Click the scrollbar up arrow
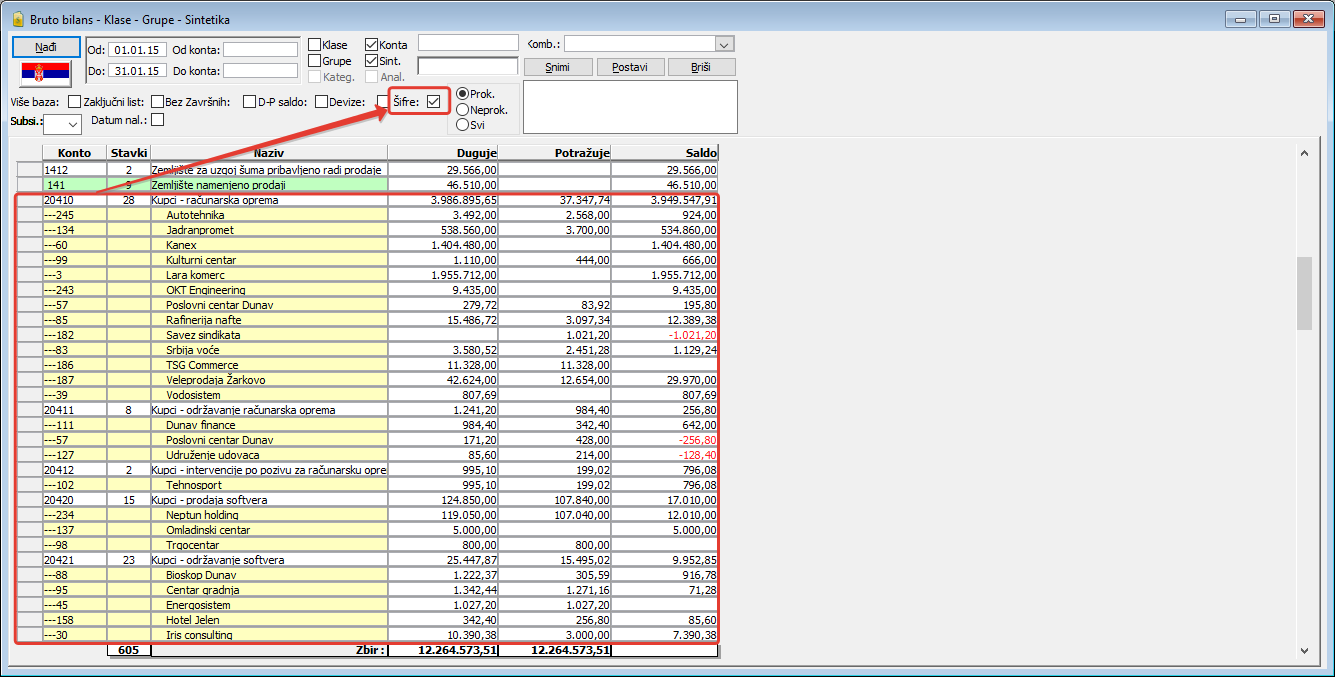This screenshot has height=677, width=1335. tap(1303, 153)
